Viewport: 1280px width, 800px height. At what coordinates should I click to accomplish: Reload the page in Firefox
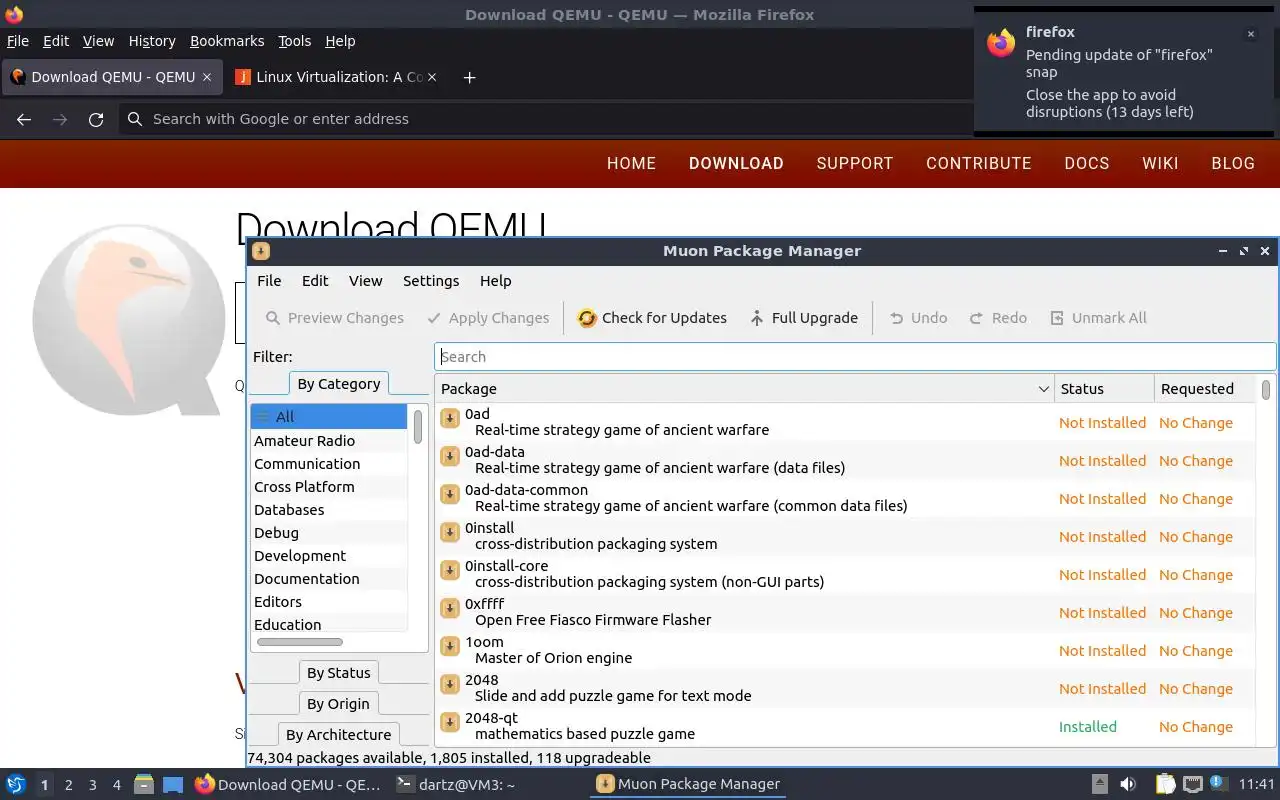(x=96, y=119)
